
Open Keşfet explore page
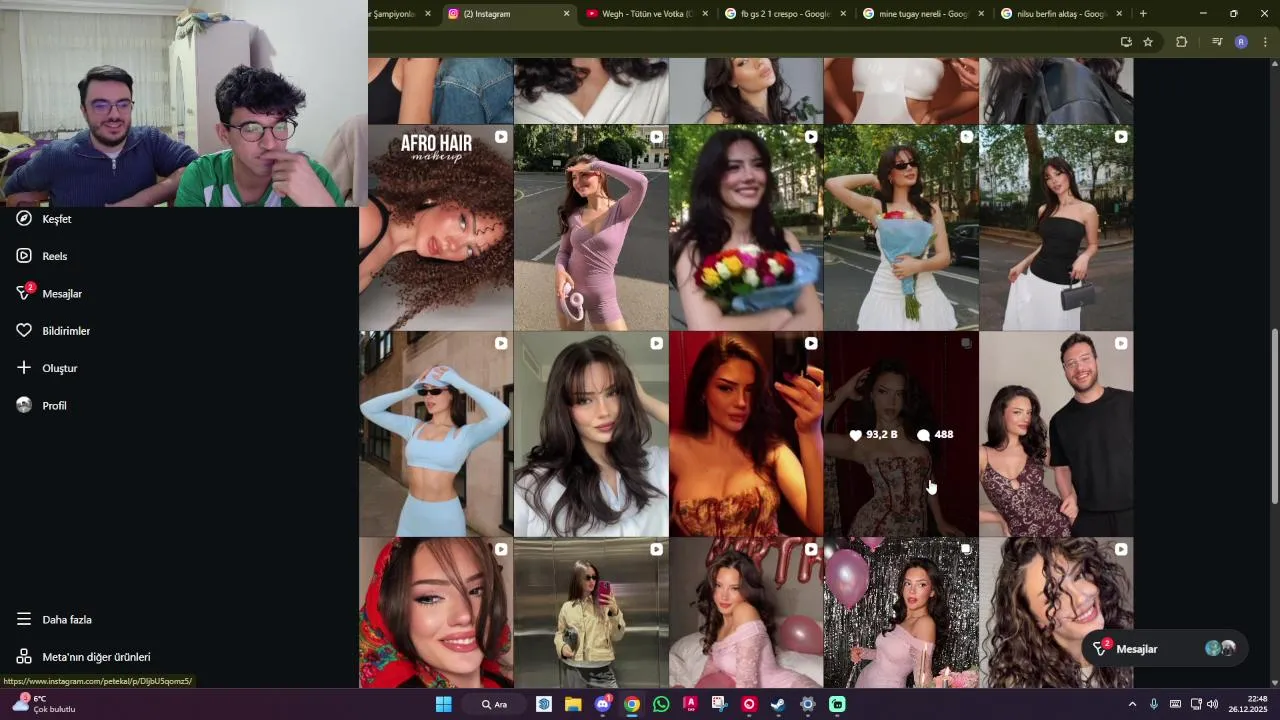(44, 219)
